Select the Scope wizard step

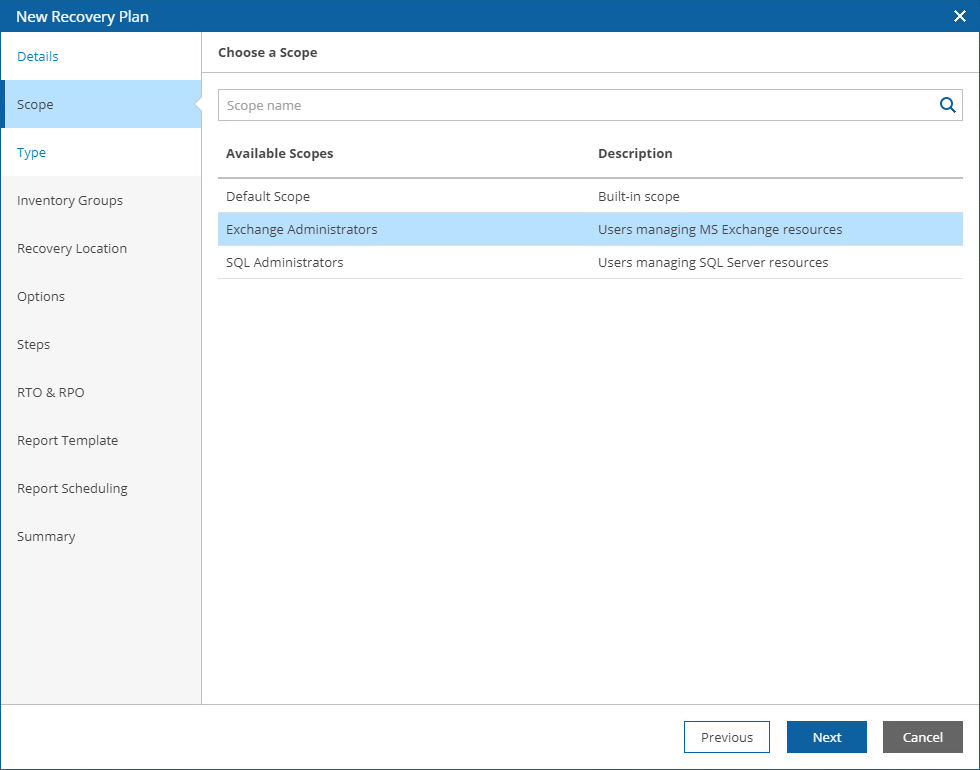(35, 104)
